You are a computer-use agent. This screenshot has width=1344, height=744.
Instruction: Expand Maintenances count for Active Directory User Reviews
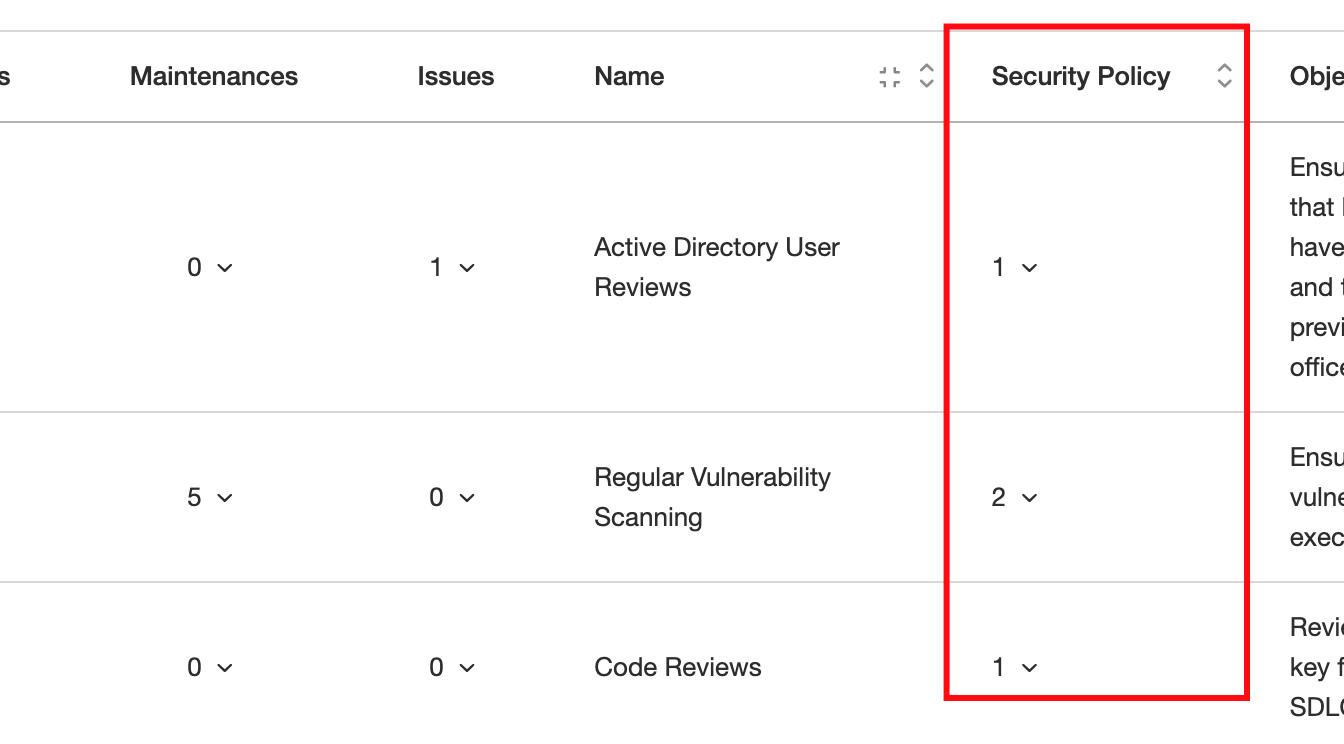[x=210, y=267]
